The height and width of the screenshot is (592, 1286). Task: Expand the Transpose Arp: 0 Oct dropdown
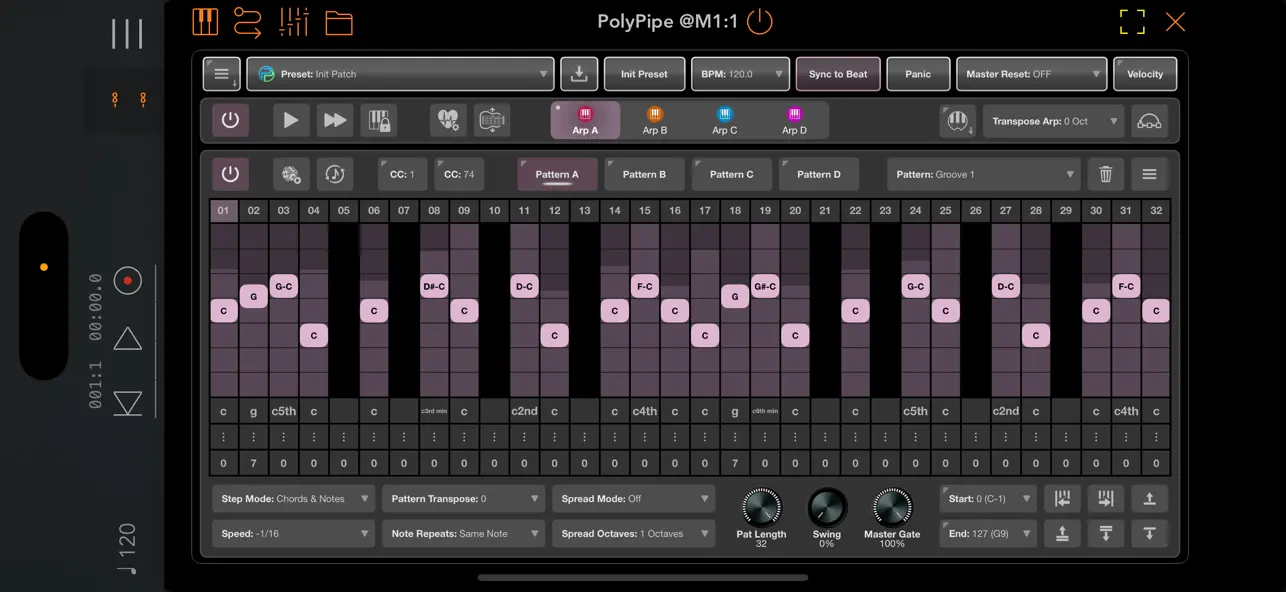(1053, 119)
